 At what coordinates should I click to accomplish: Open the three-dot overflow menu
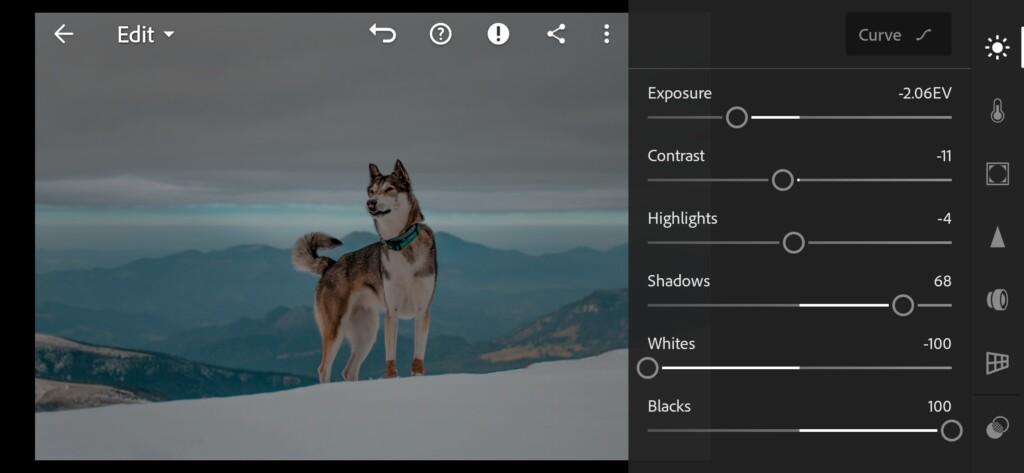(x=607, y=34)
